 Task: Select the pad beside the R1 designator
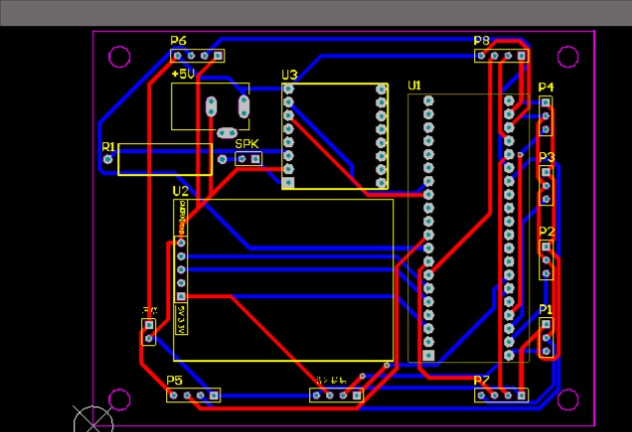[x=108, y=159]
